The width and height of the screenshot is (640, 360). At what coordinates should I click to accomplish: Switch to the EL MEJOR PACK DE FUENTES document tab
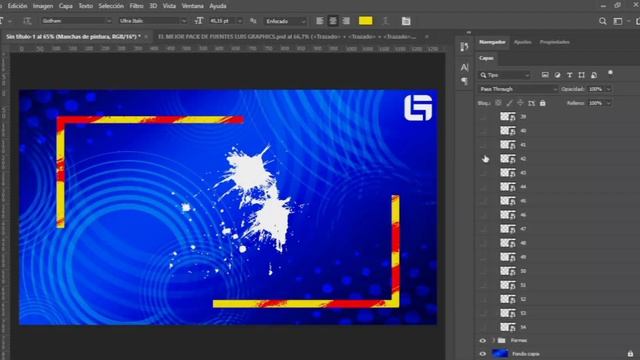coord(287,37)
